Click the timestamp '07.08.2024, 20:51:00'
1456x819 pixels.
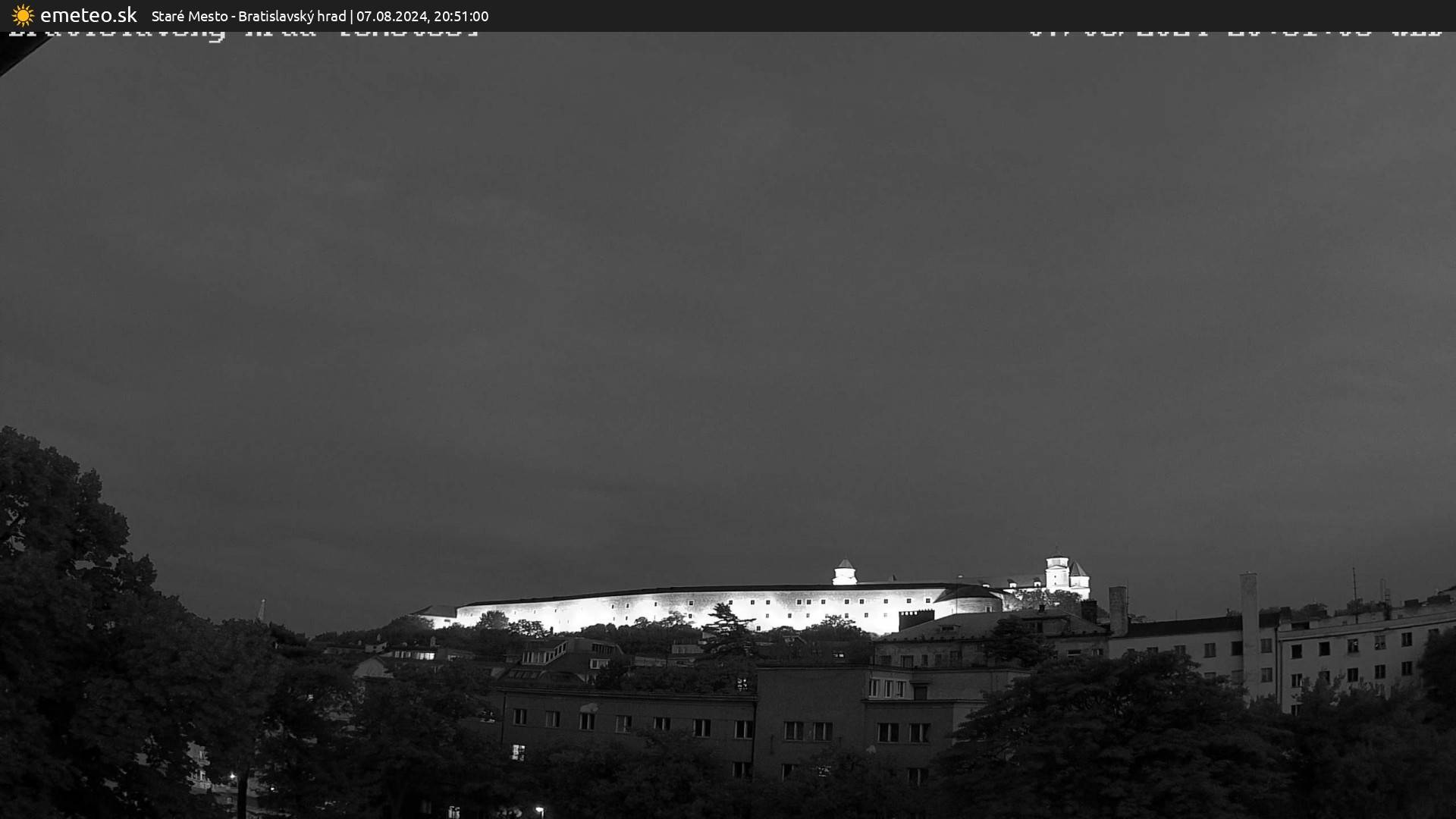[422, 16]
